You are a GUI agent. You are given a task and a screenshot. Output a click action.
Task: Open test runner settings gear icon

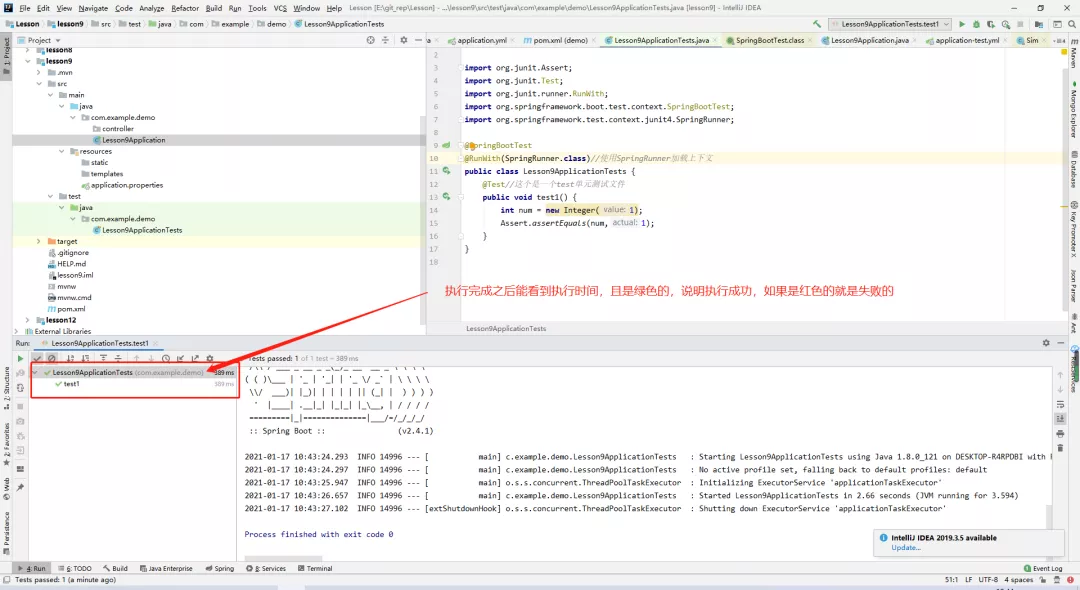click(x=209, y=358)
